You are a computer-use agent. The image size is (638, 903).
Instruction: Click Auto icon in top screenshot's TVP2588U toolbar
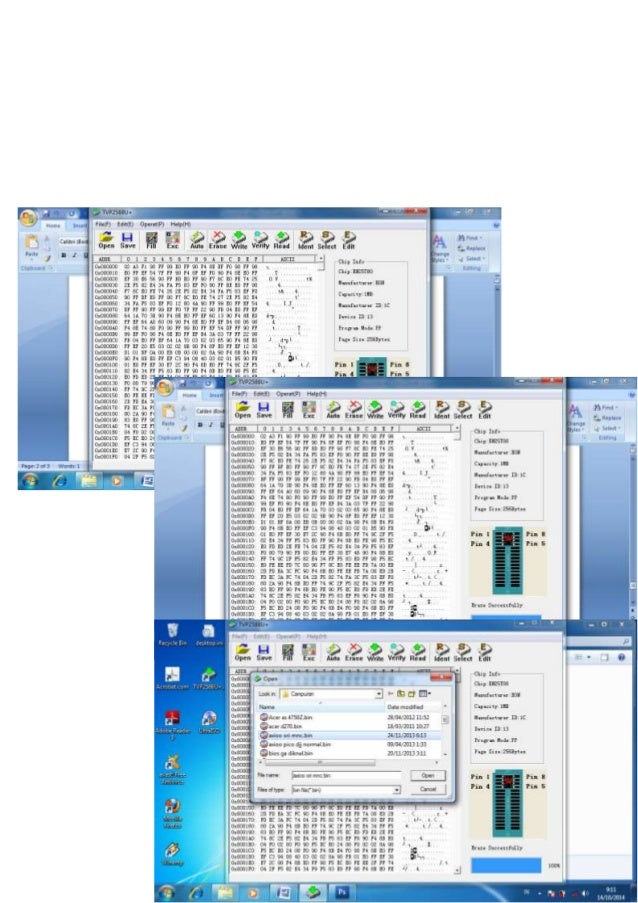pyautogui.click(x=197, y=240)
